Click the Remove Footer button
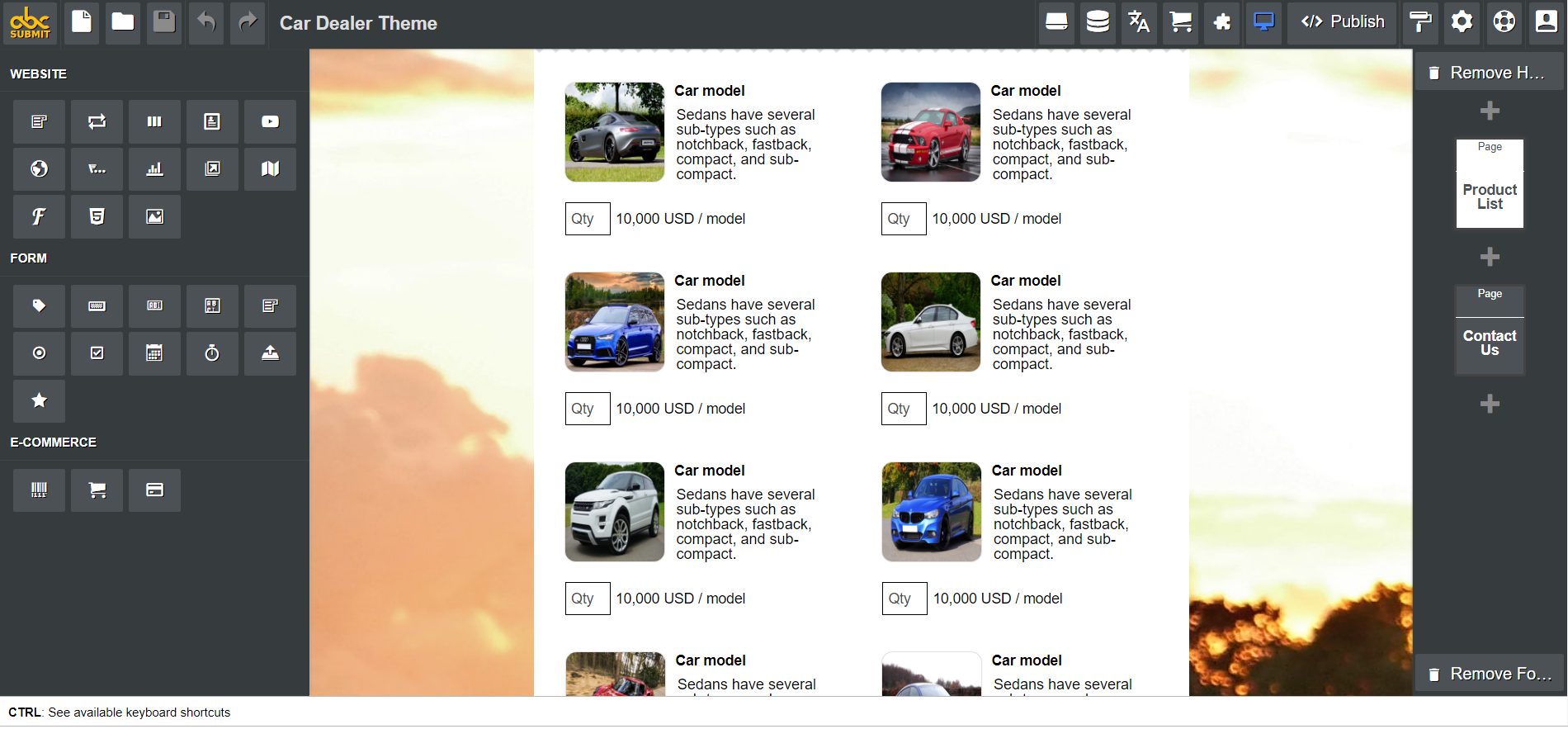Viewport: 1568px width, 729px height. click(1490, 674)
